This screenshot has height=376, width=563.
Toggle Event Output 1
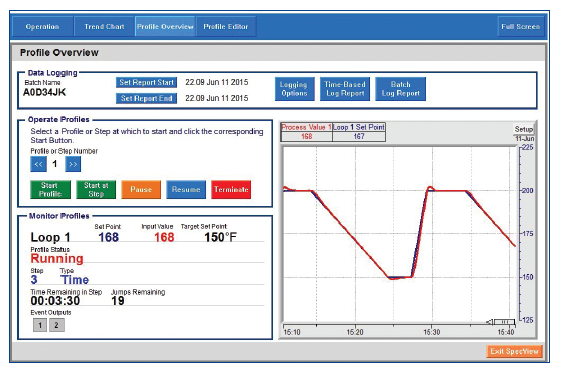[40, 325]
